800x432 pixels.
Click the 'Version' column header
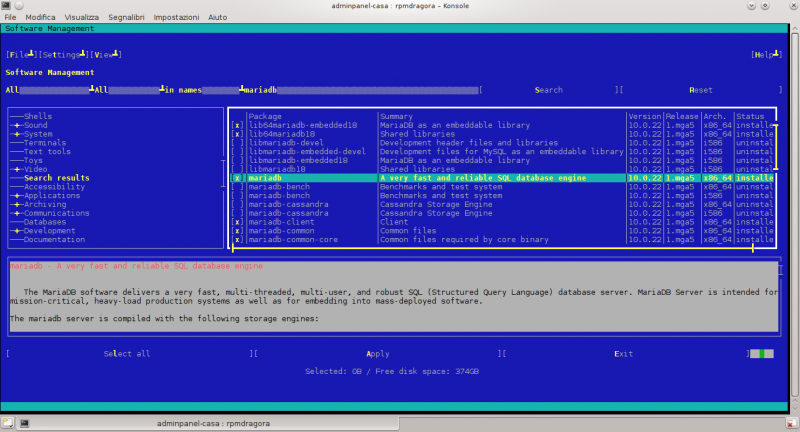pyautogui.click(x=644, y=116)
